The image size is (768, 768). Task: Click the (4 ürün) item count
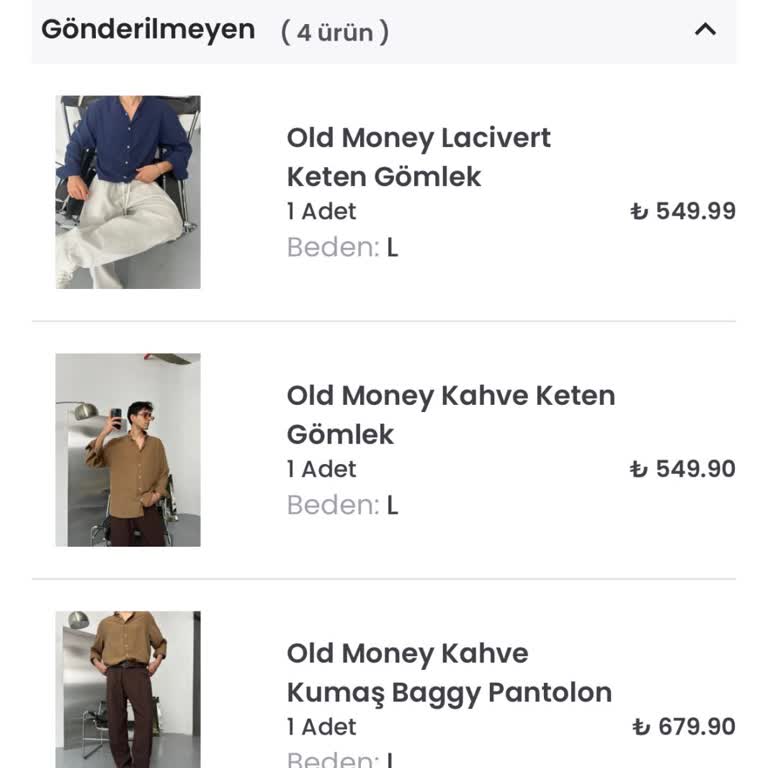coord(335,32)
